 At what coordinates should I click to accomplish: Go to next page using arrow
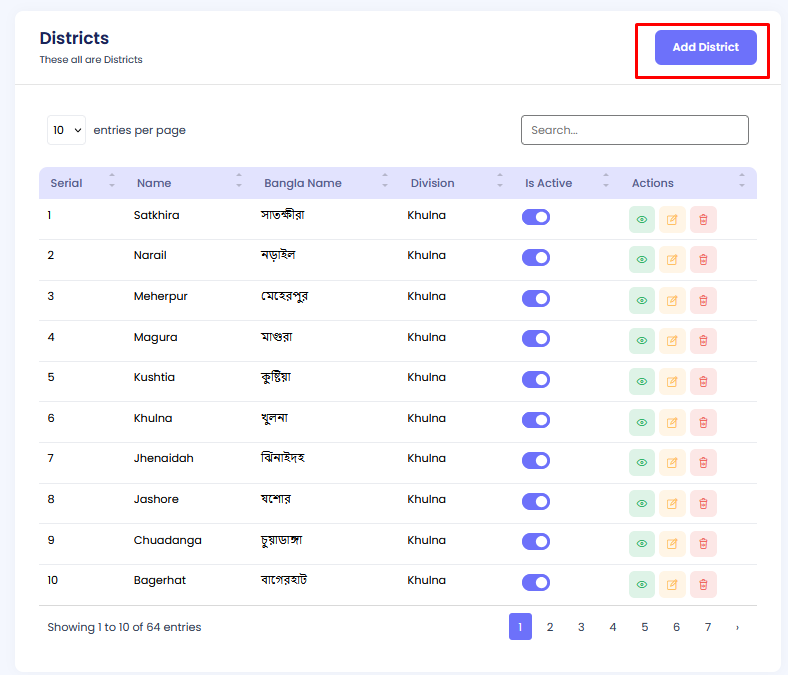pyautogui.click(x=737, y=627)
